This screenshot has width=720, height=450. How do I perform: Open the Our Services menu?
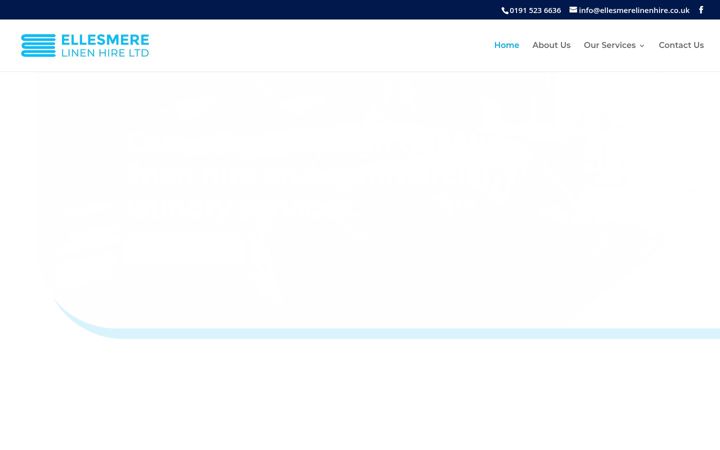(609, 45)
